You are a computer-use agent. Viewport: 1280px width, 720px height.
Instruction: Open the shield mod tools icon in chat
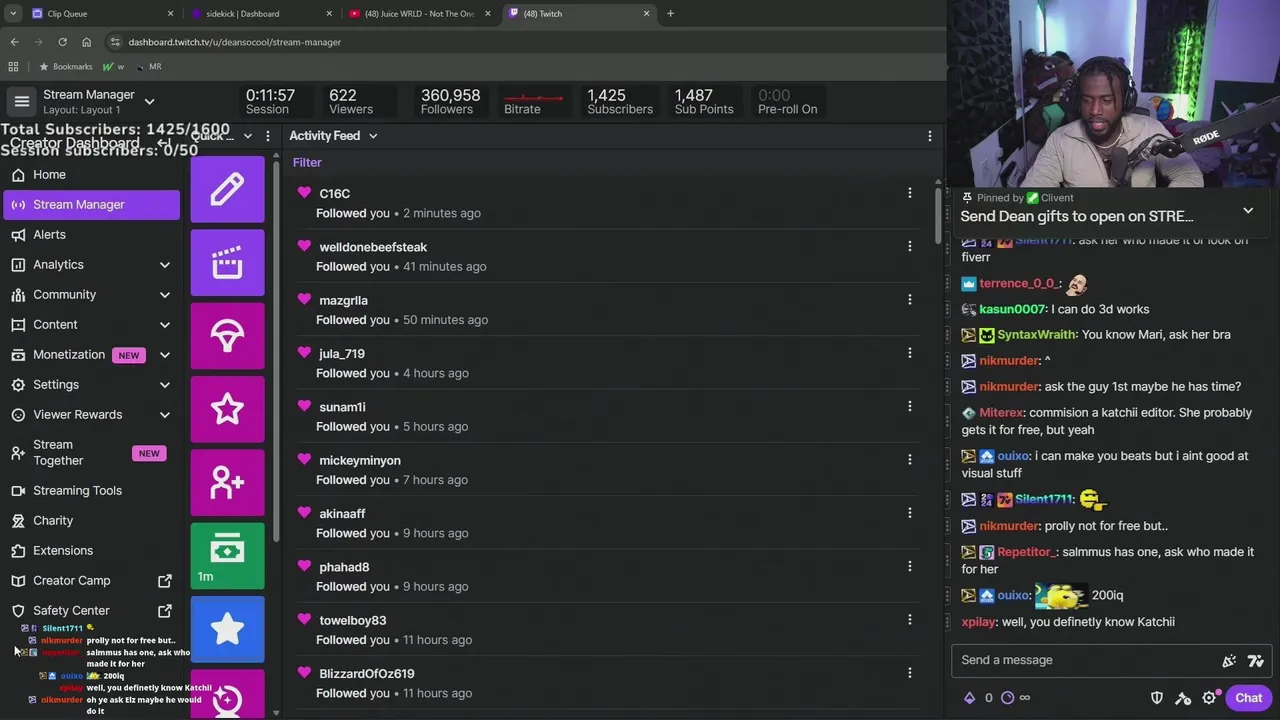click(x=1157, y=698)
